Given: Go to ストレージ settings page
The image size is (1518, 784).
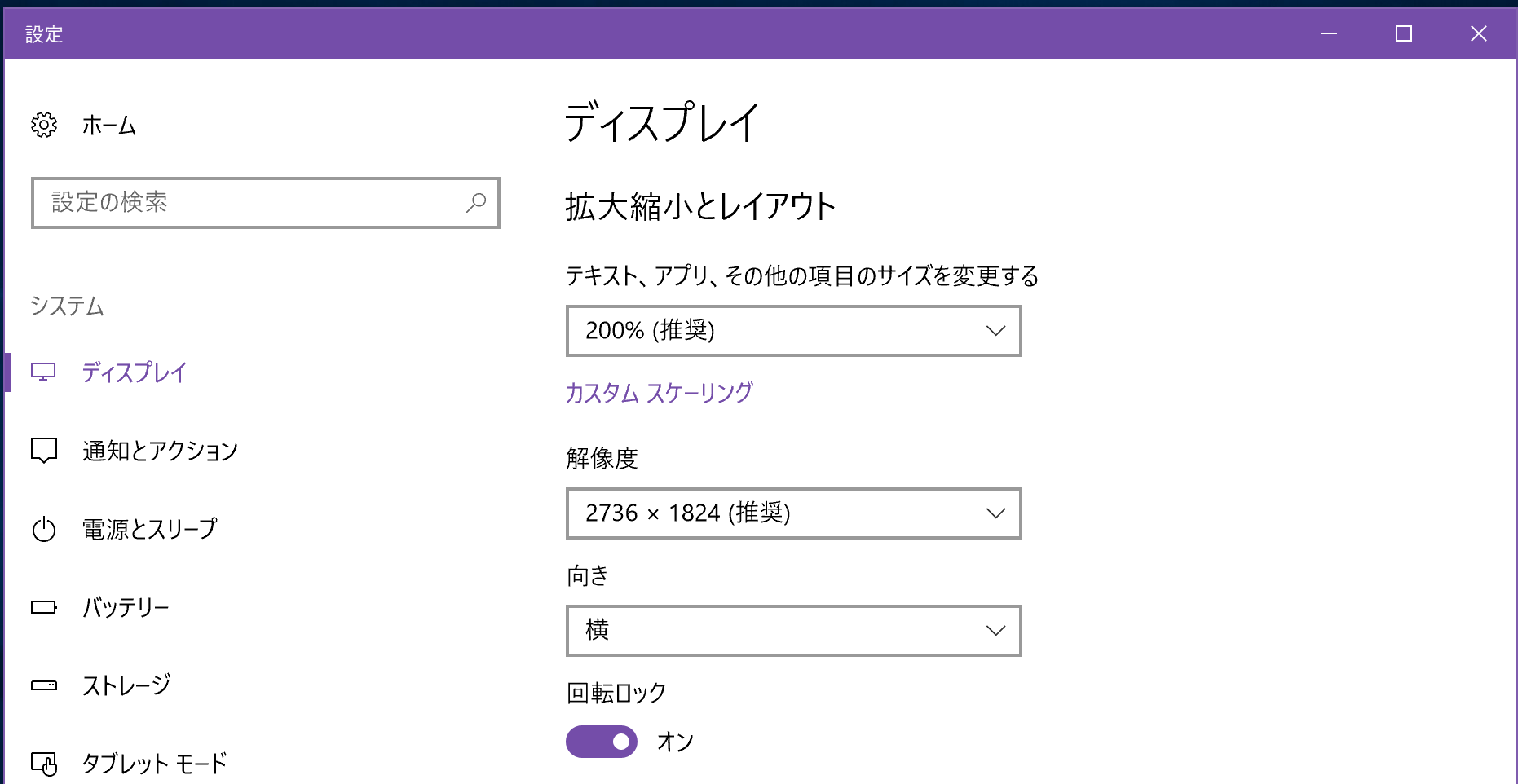Looking at the screenshot, I should 126,685.
